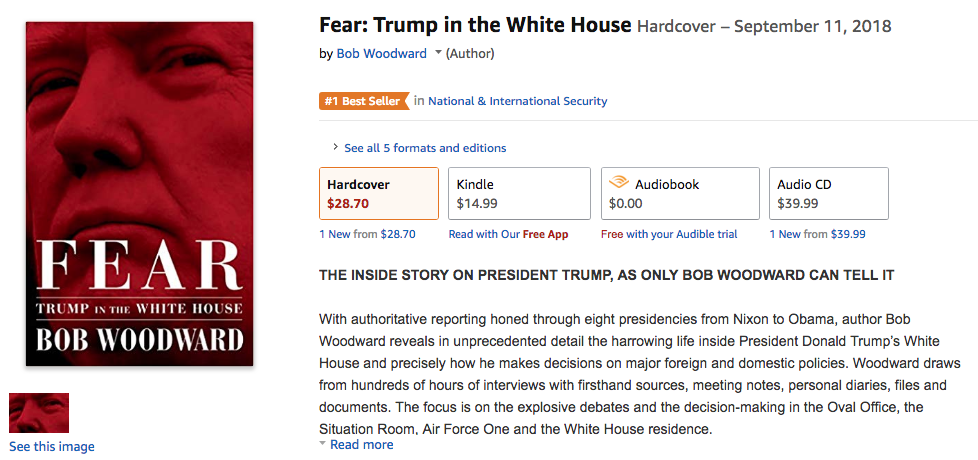Click the small red cover thumbnail
This screenshot has height=460, width=978.
tap(39, 413)
